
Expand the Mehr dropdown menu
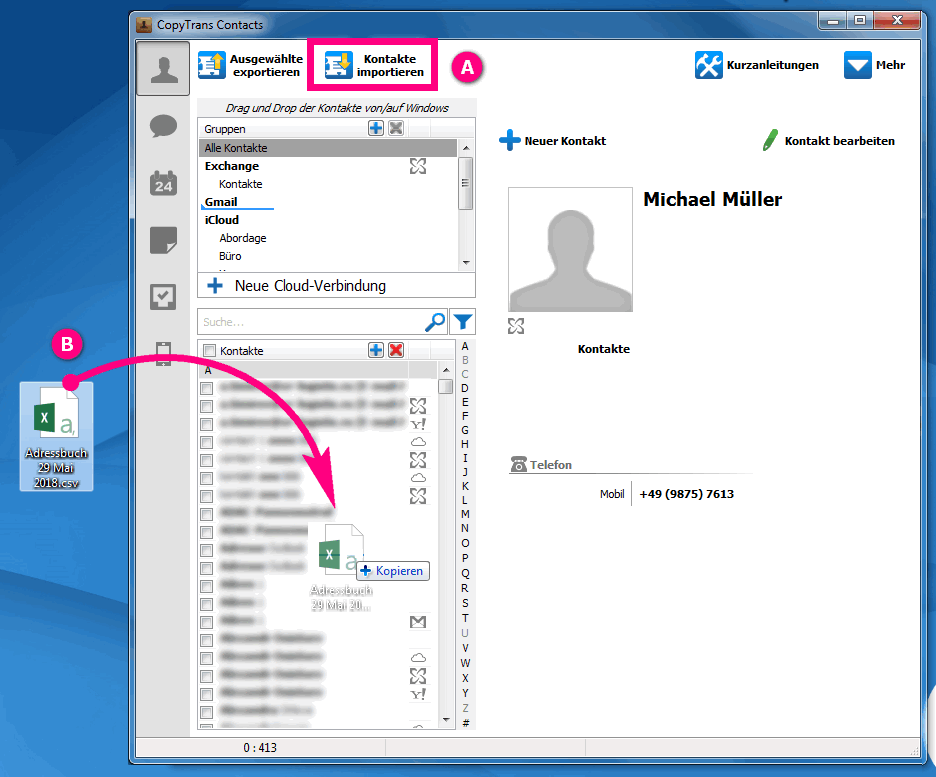coord(875,65)
